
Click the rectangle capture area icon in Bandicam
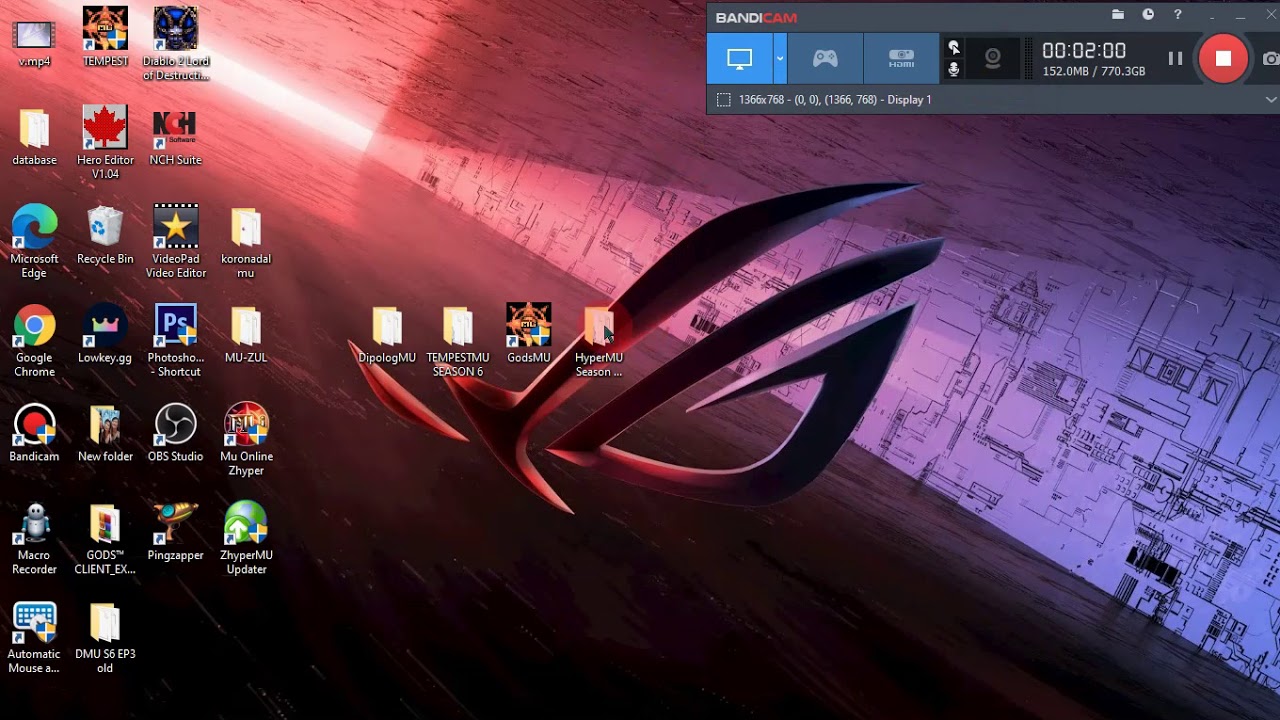(723, 100)
